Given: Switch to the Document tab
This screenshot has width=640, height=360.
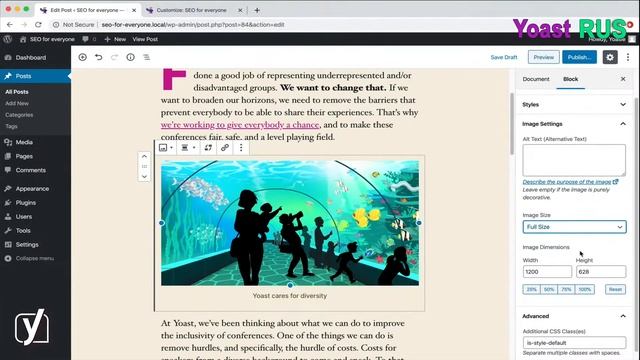Looking at the screenshot, I should [536, 79].
